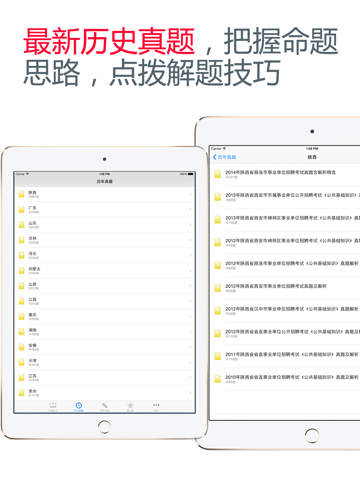Viewport: 360px width, 480px height.
Task: Open the 内蒙古 province row
Action: 104,271
